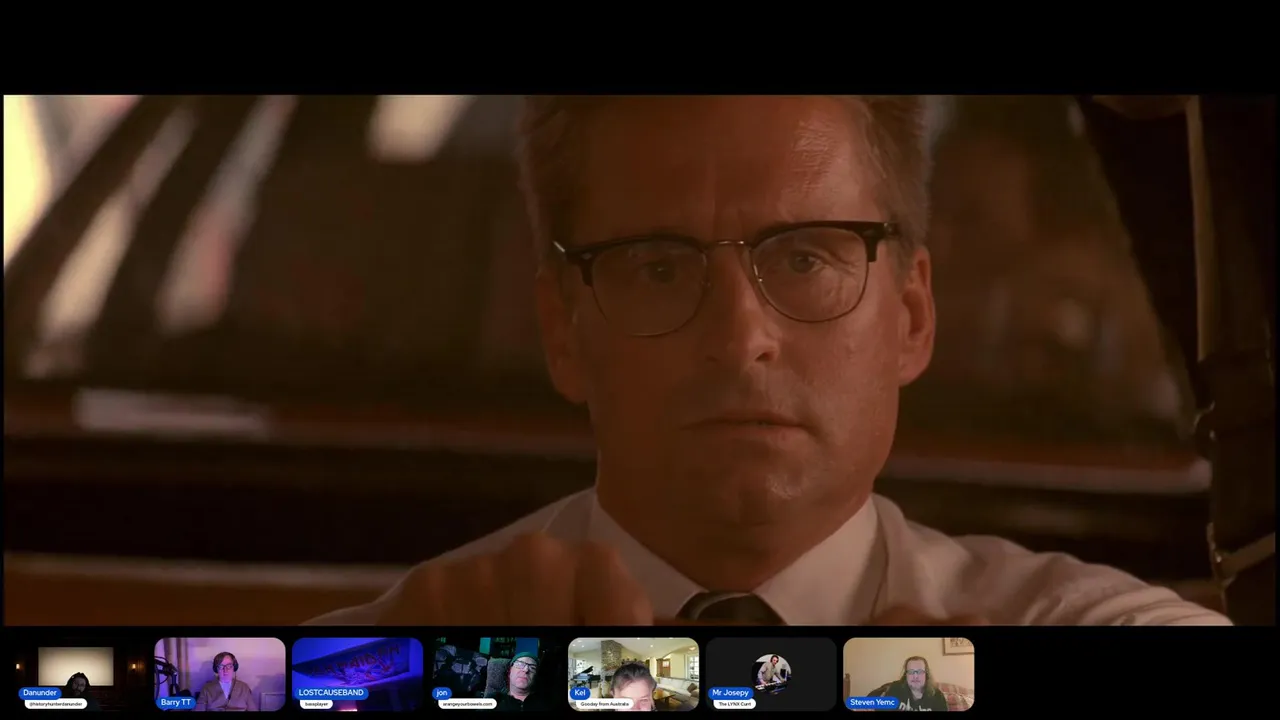This screenshot has height=720, width=1280.
Task: Click the 'The LYNX Cant' caption
Action: (735, 704)
